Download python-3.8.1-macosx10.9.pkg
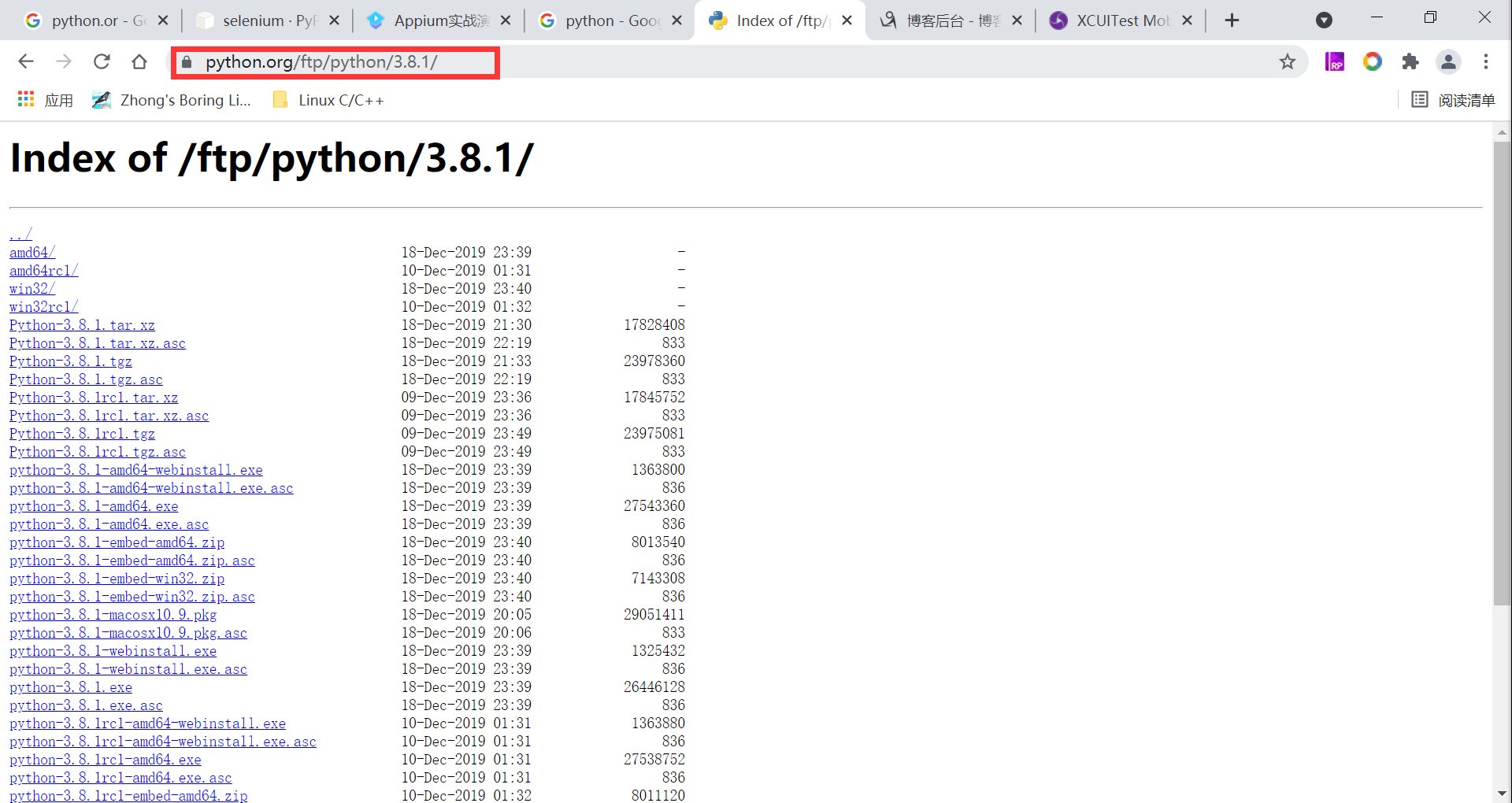The image size is (1512, 803). point(113,614)
